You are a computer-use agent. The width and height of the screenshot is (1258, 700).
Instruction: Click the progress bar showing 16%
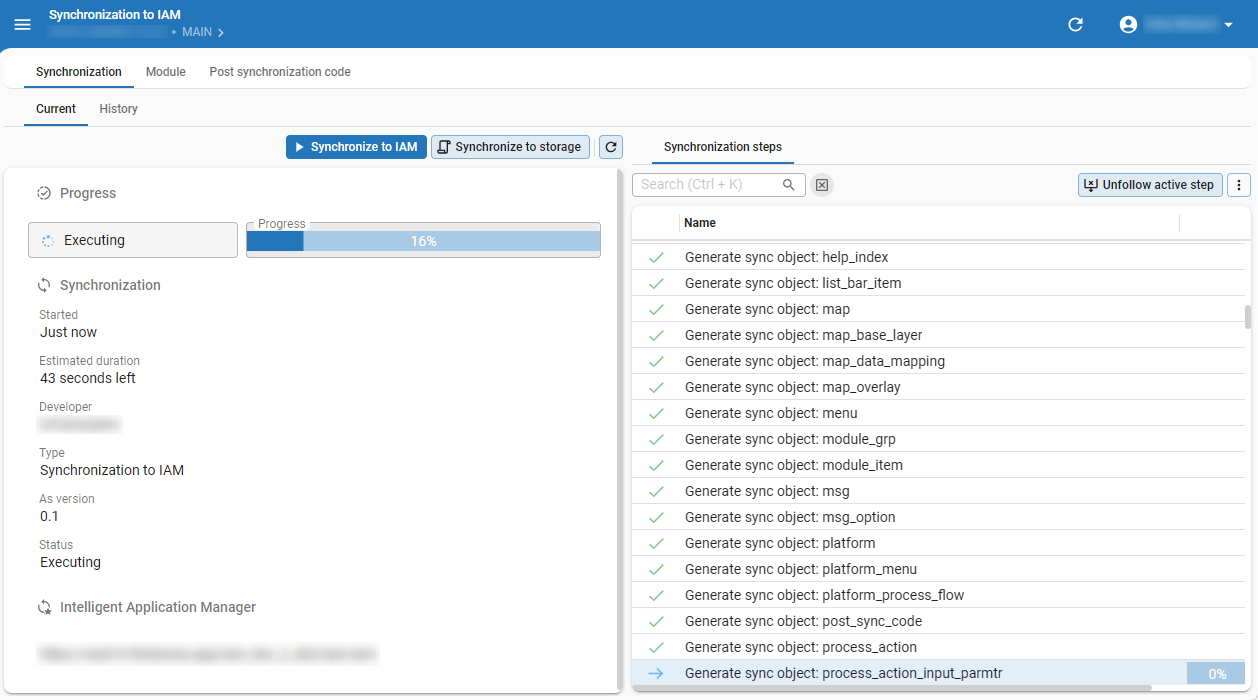pos(423,241)
